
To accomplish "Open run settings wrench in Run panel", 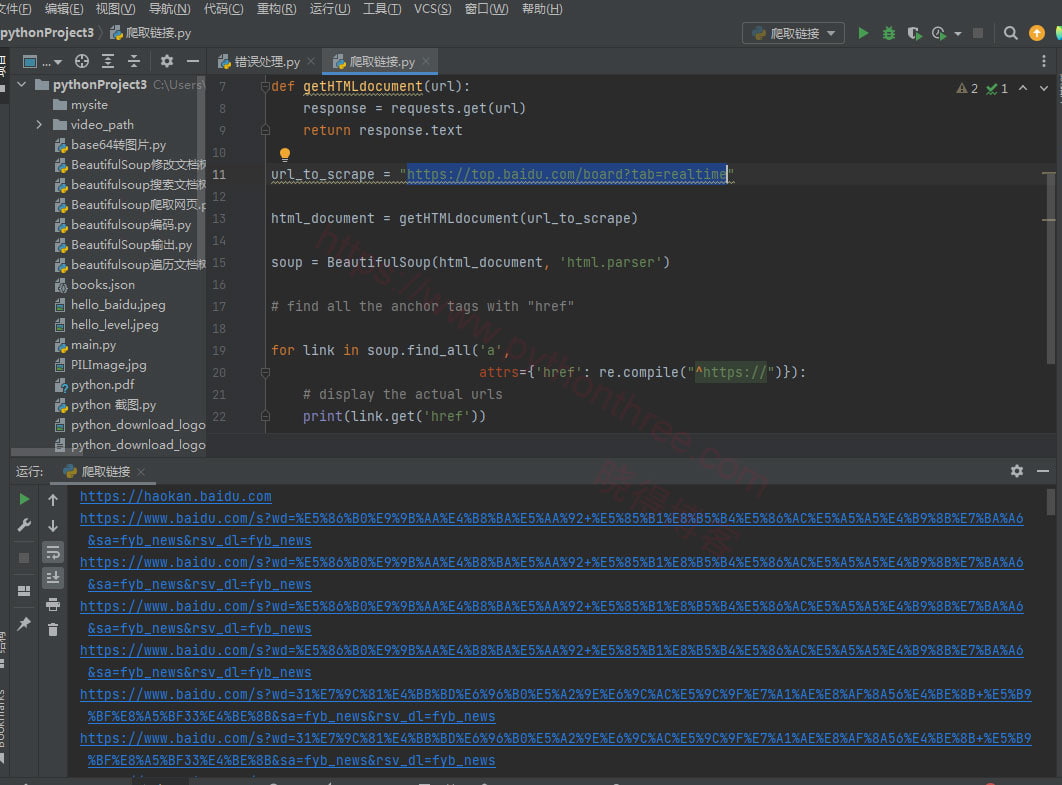I will point(24,525).
